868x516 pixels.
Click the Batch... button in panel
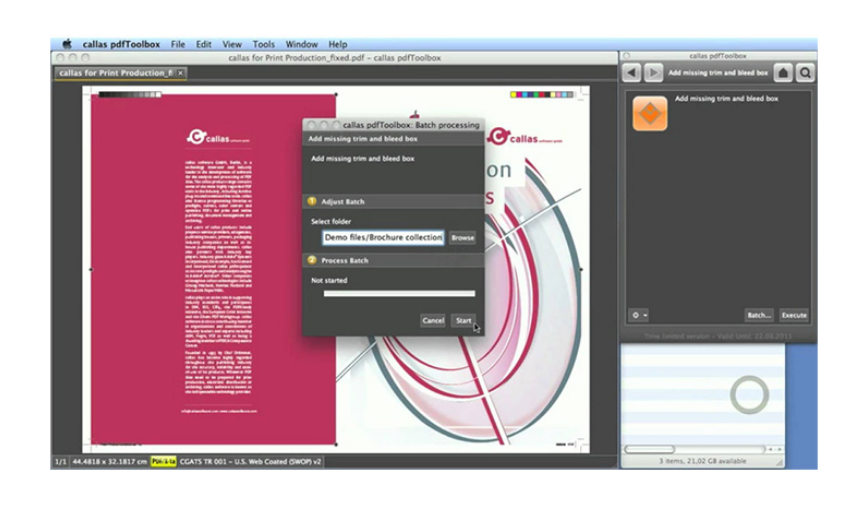pos(759,315)
